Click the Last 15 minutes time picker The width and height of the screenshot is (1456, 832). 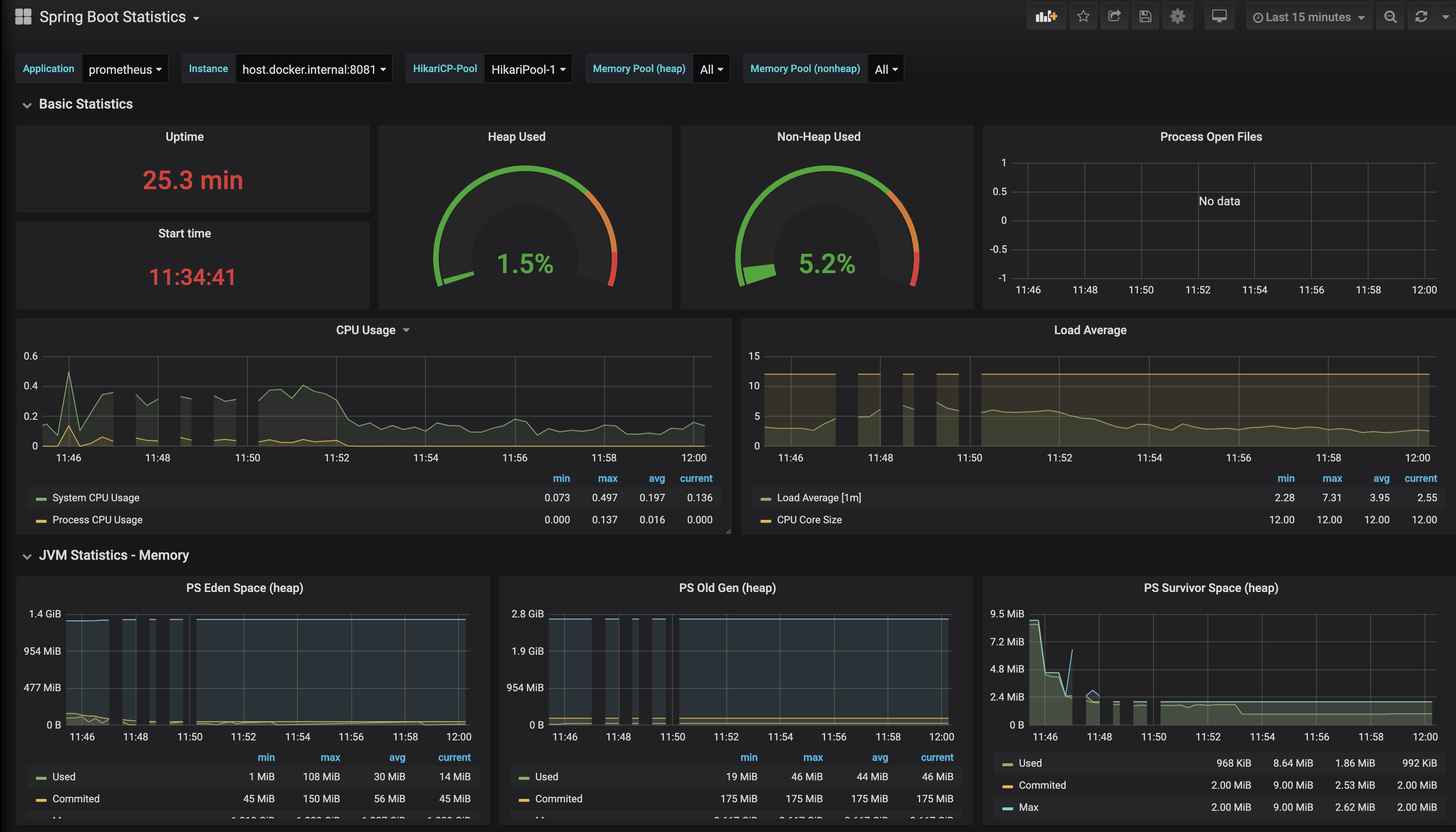pyautogui.click(x=1308, y=17)
